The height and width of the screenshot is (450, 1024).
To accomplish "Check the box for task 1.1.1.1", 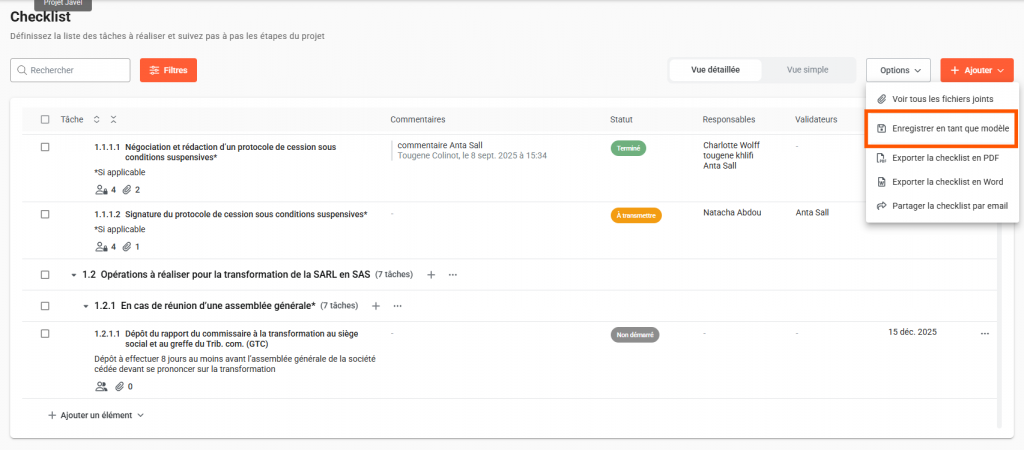I will (45, 147).
